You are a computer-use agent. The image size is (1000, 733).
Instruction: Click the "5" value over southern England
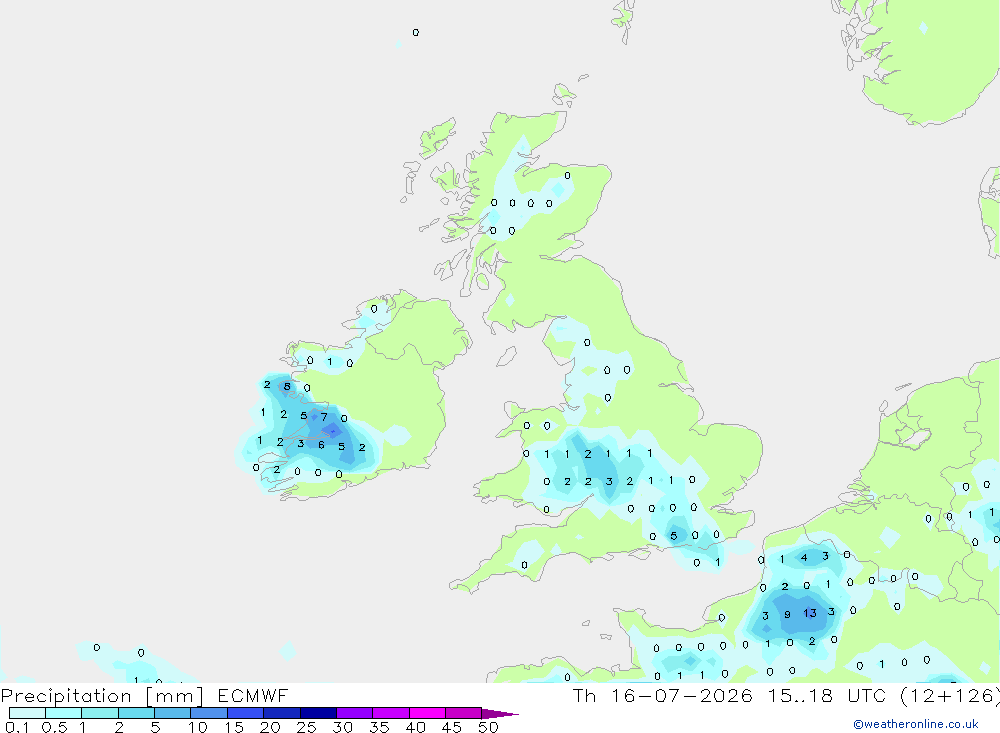(673, 536)
